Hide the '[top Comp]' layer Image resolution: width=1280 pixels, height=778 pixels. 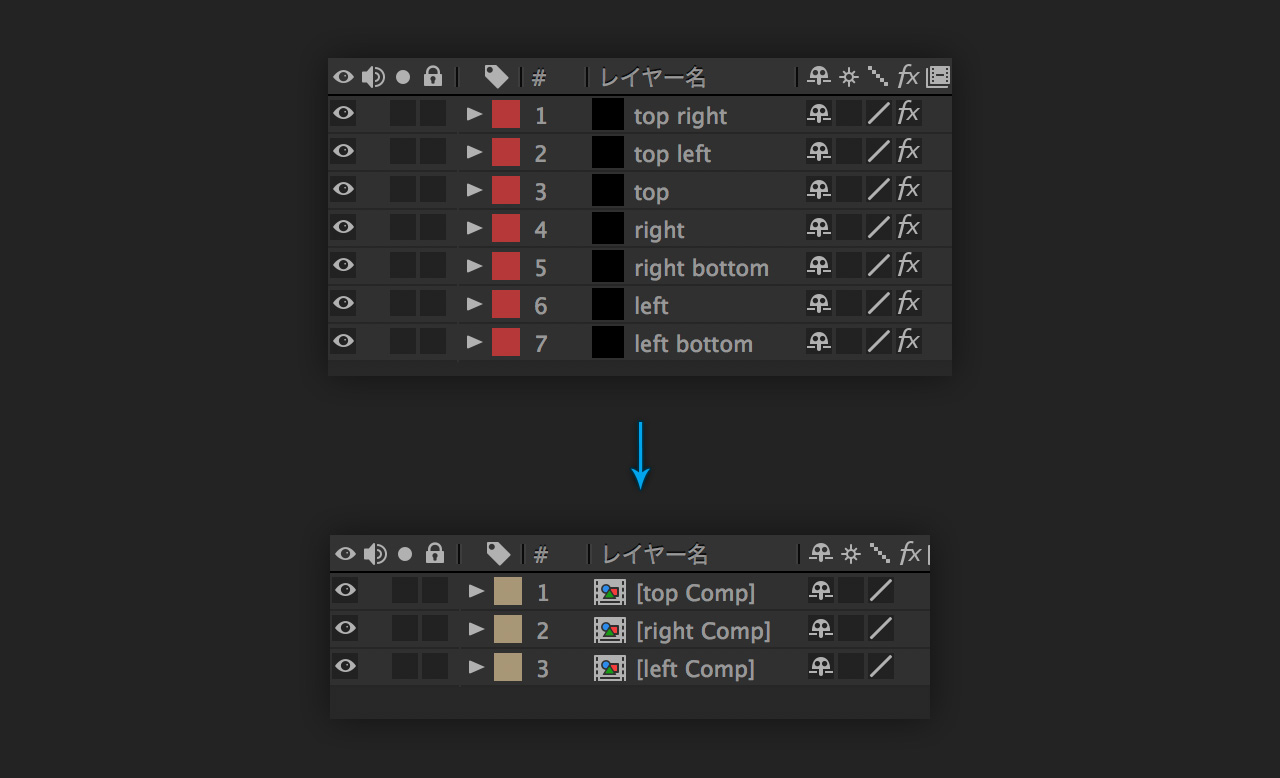[345, 591]
